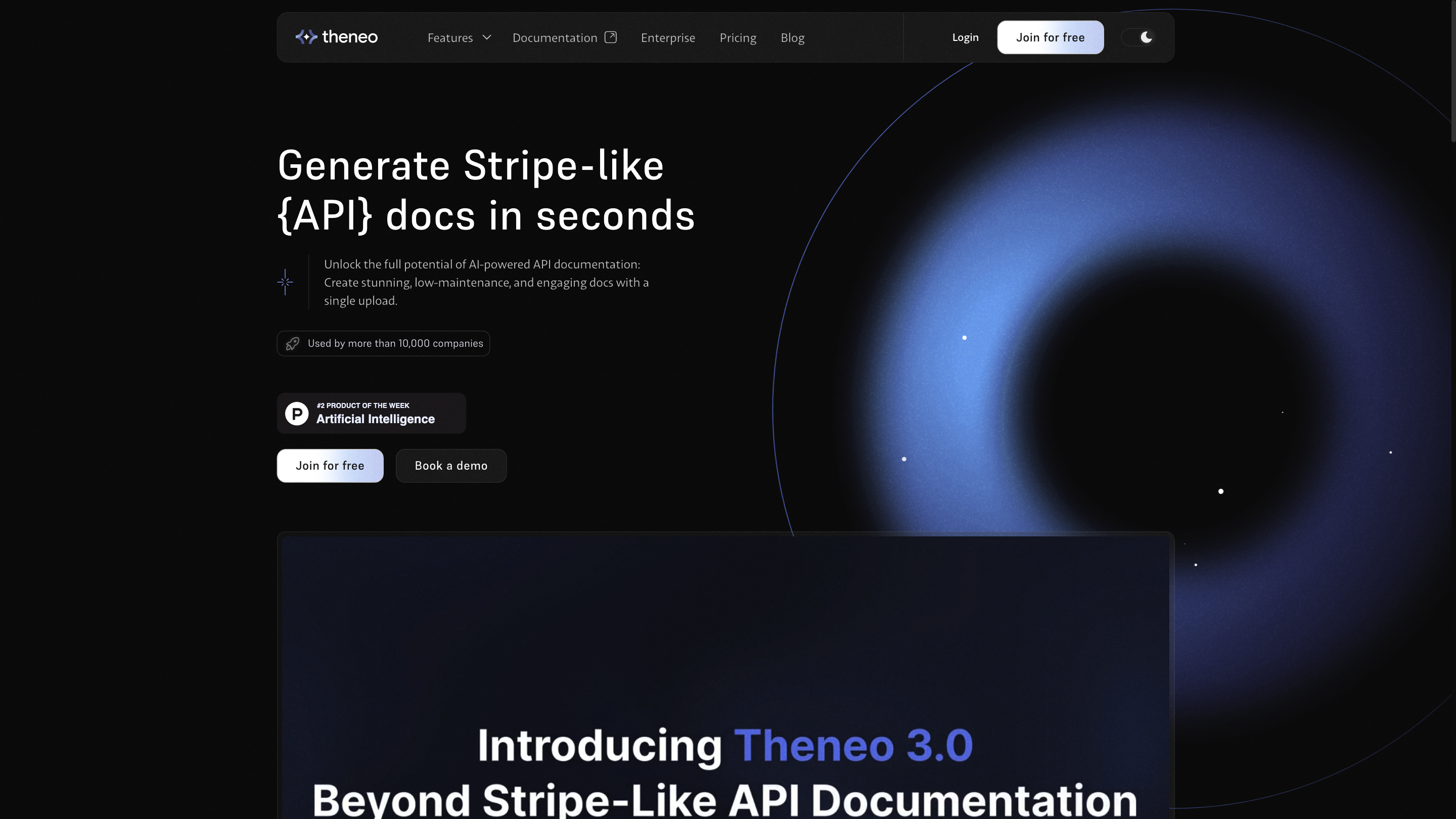Viewport: 1456px width, 819px height.
Task: Click the sparkle star icon beside the description
Action: [285, 282]
